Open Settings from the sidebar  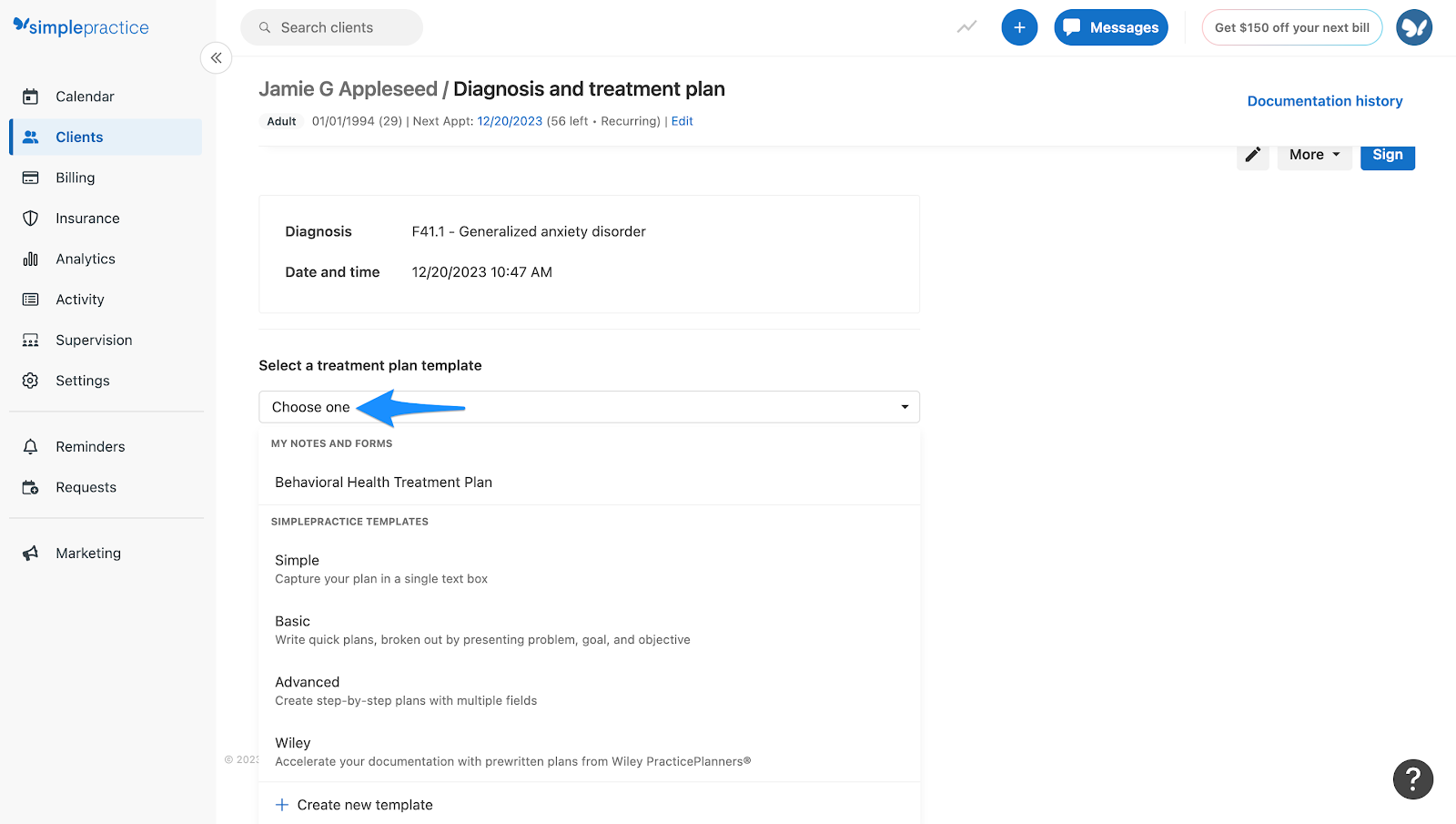tap(83, 380)
